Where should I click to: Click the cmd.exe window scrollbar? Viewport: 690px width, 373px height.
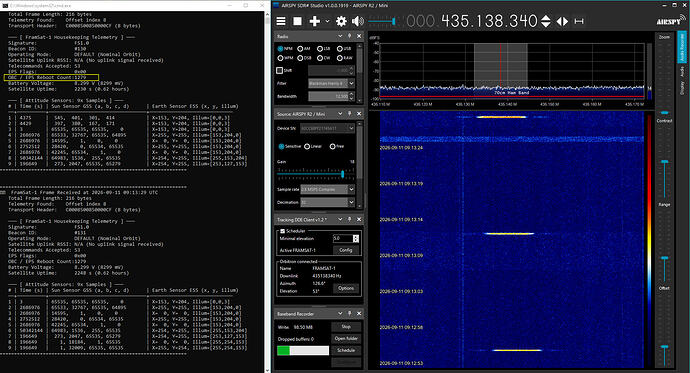tap(267, 192)
